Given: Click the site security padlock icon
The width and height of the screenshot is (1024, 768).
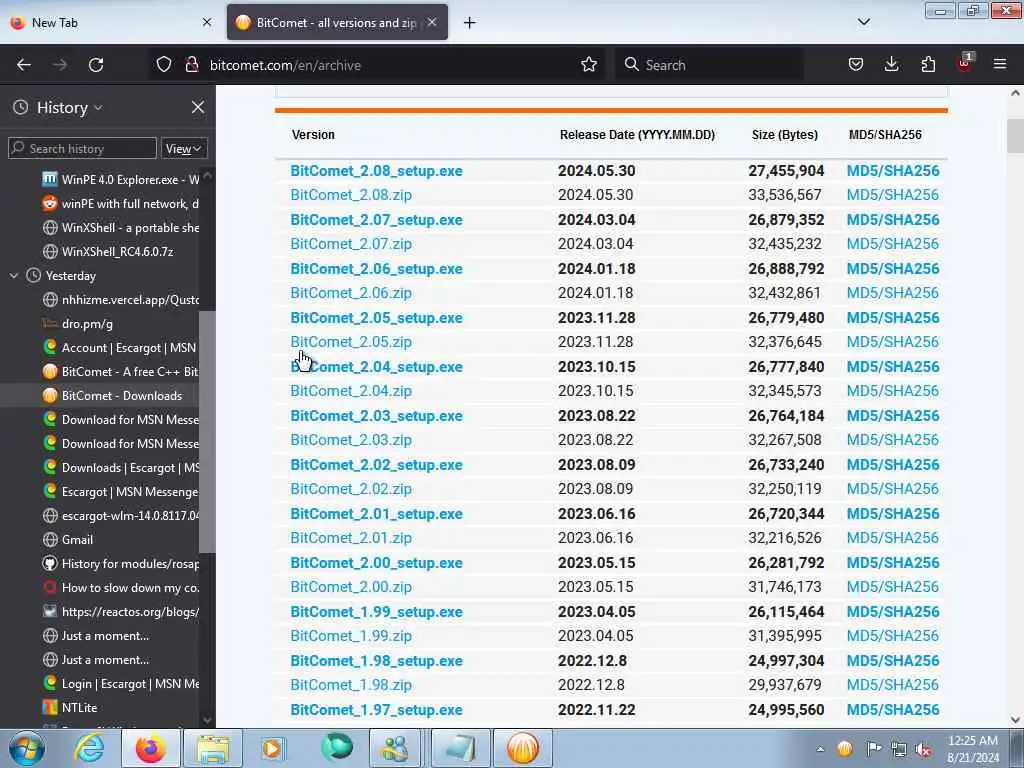Looking at the screenshot, I should click(191, 65).
